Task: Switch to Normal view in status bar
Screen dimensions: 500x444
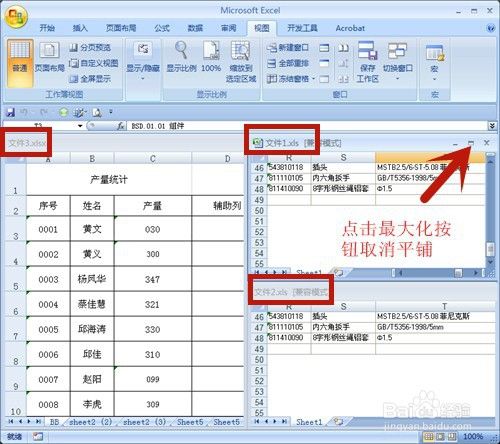Action: (429, 436)
